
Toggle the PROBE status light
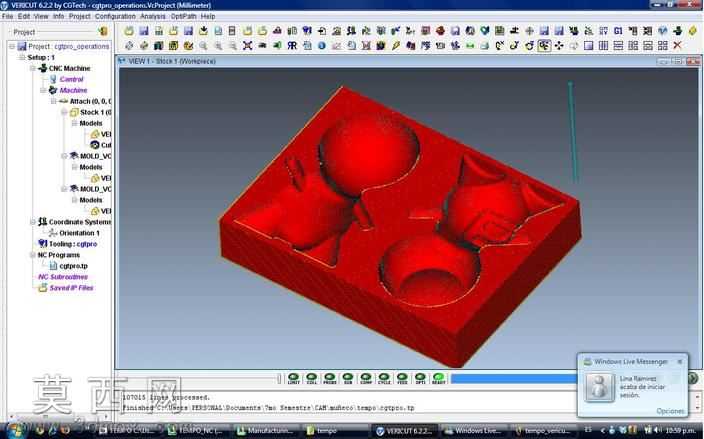[330, 378]
